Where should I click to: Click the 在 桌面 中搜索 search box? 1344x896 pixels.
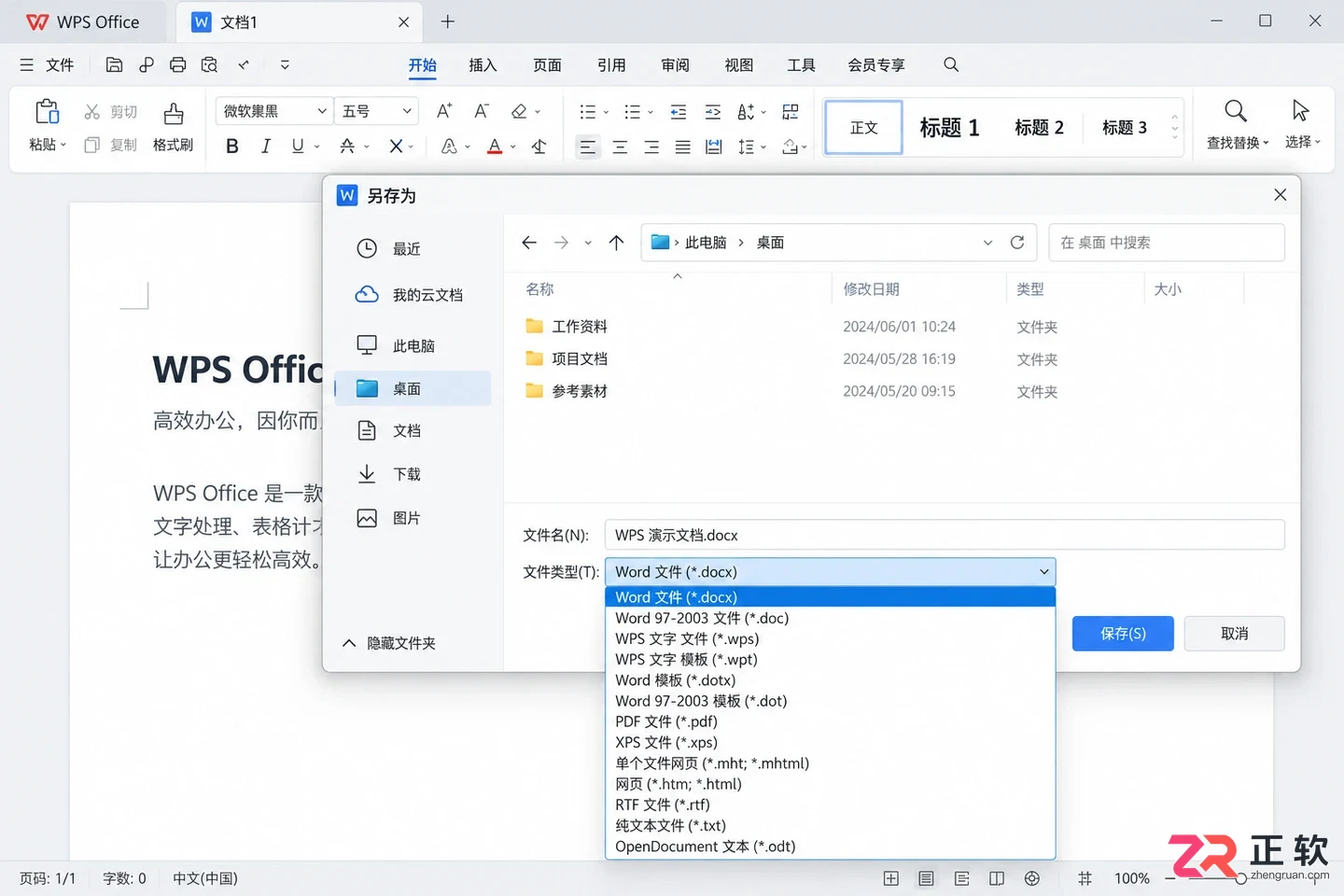tap(1167, 243)
